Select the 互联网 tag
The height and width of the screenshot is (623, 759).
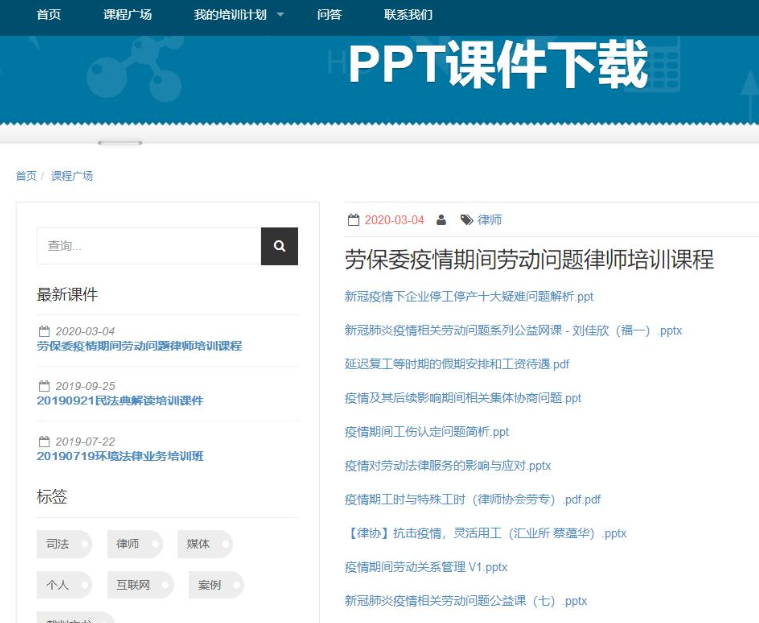pos(132,585)
